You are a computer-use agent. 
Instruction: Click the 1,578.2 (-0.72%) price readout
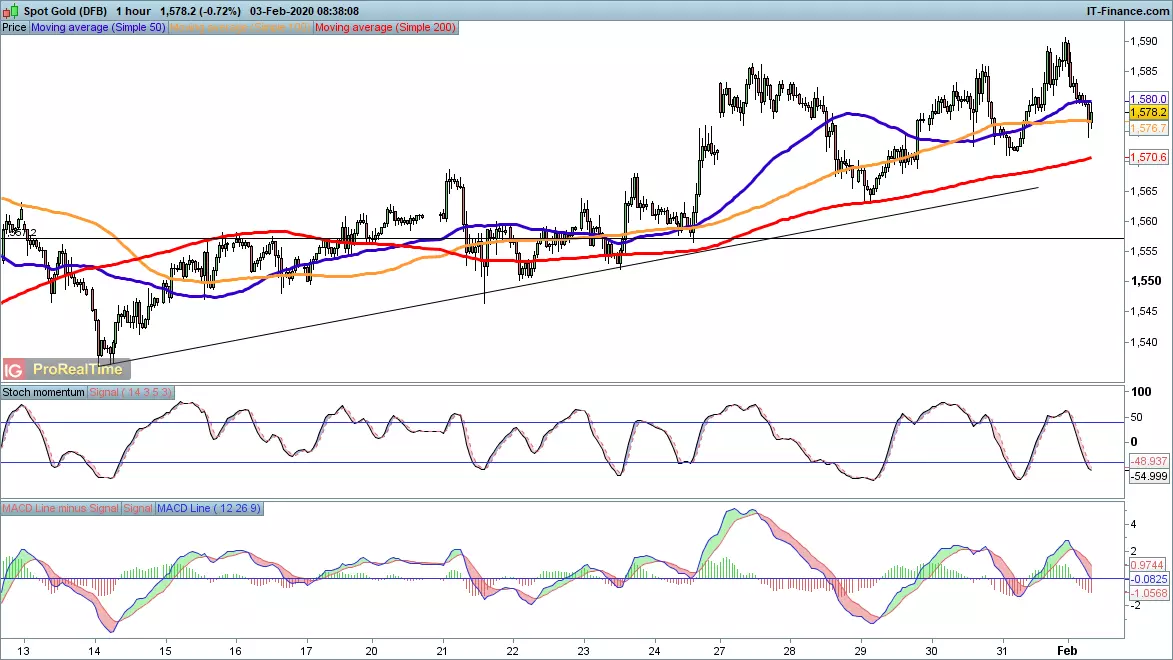point(200,11)
